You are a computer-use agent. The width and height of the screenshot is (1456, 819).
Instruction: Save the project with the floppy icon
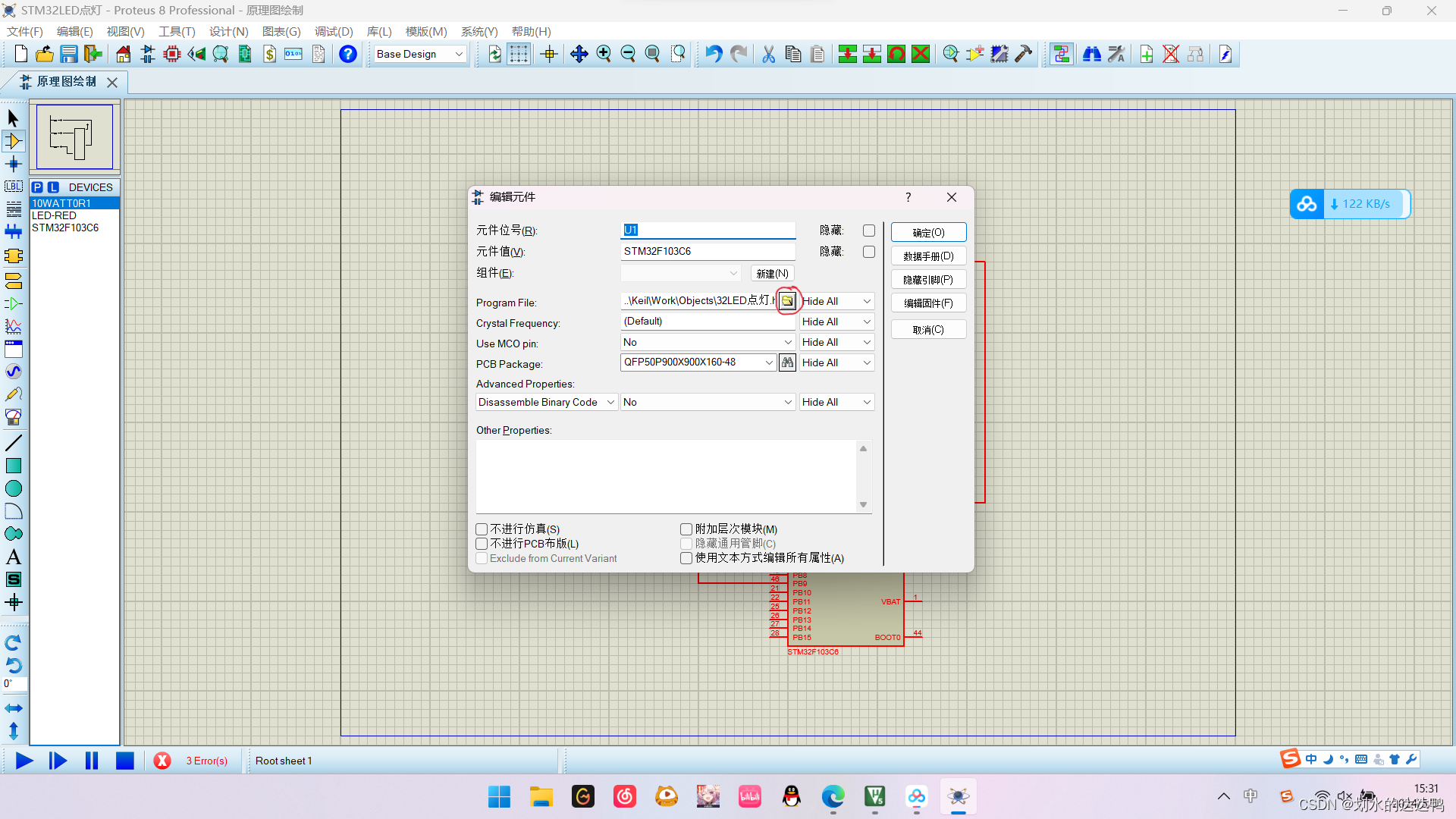coord(69,54)
